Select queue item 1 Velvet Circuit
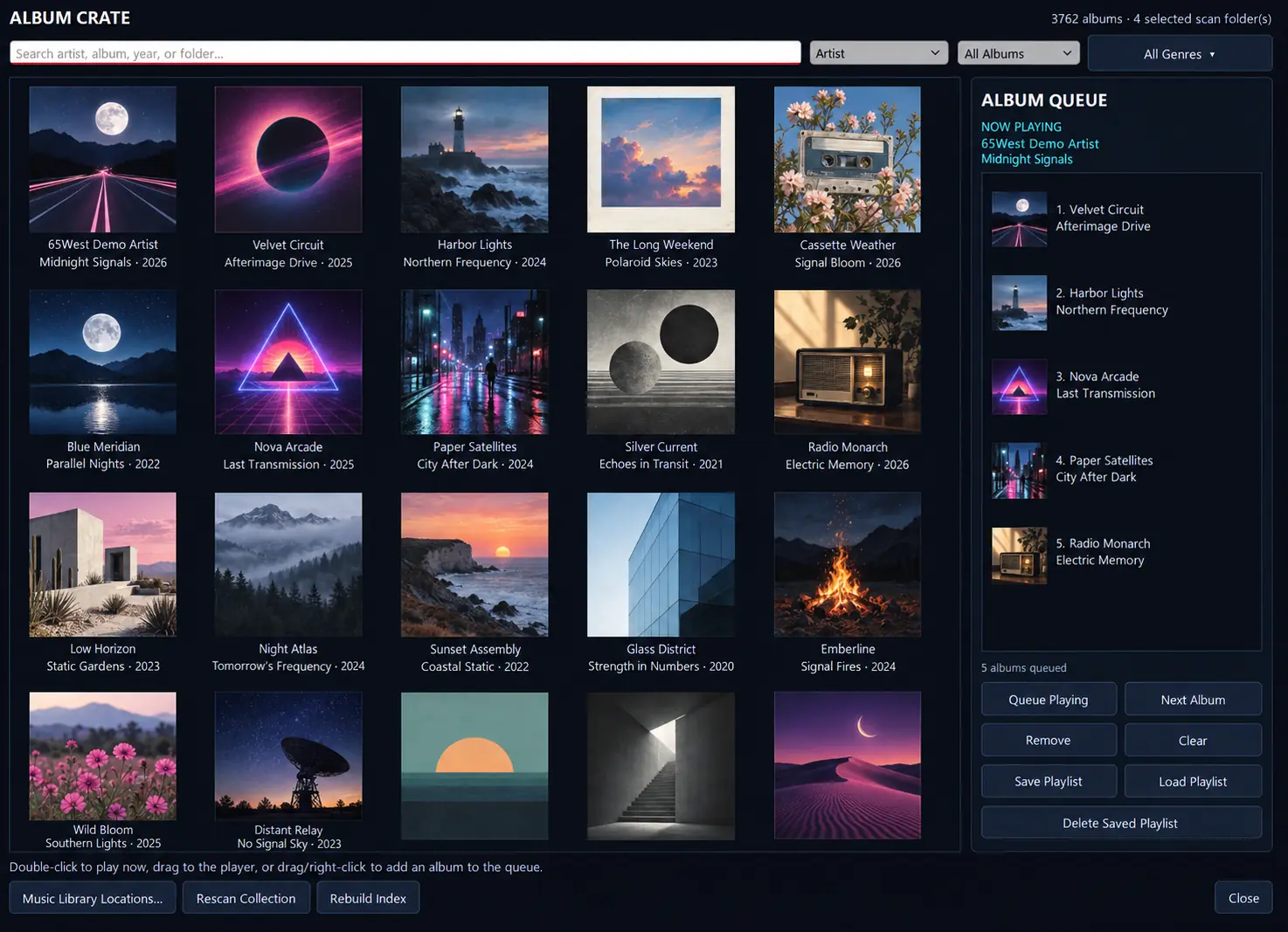This screenshot has width=1288, height=932. pyautogui.click(x=1121, y=218)
